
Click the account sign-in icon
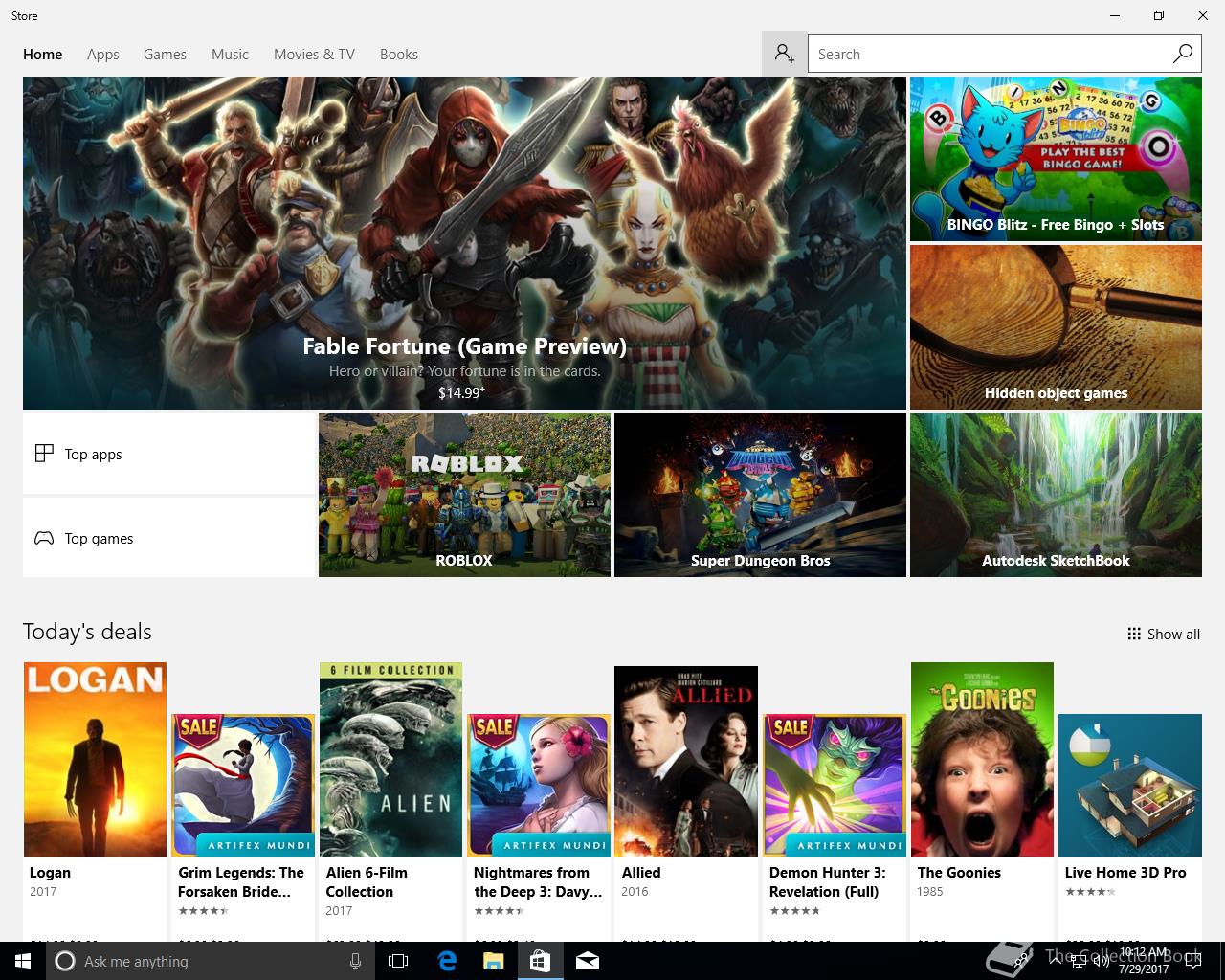tap(784, 54)
